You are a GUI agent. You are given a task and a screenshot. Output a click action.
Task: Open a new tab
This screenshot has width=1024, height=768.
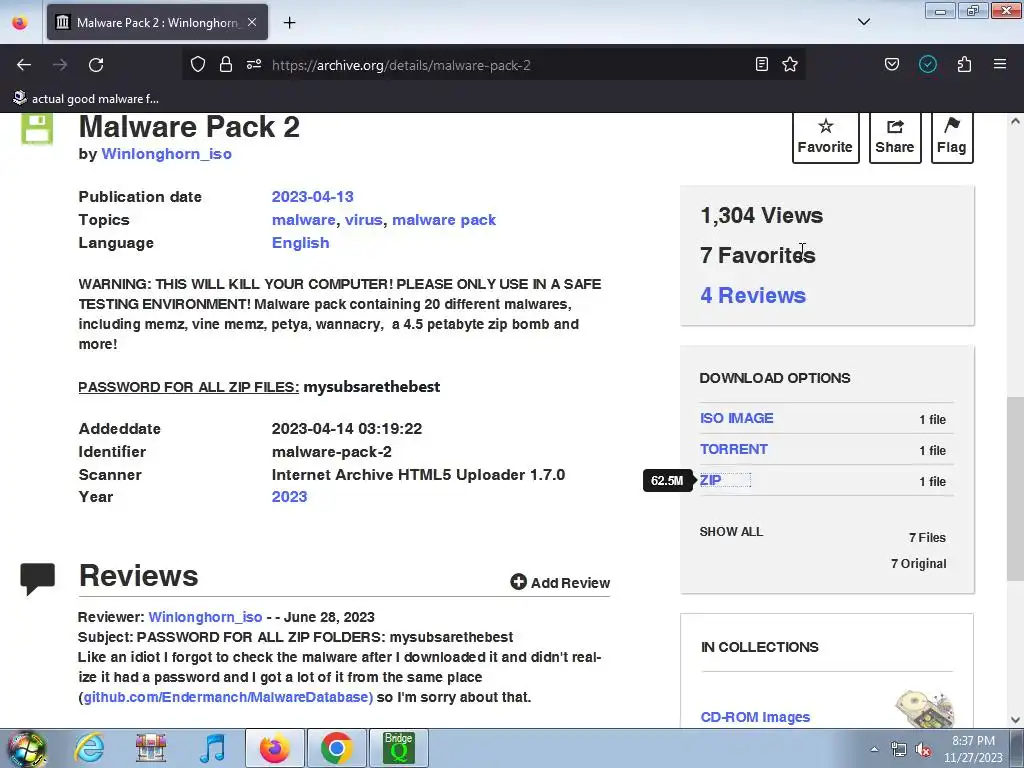click(x=289, y=22)
